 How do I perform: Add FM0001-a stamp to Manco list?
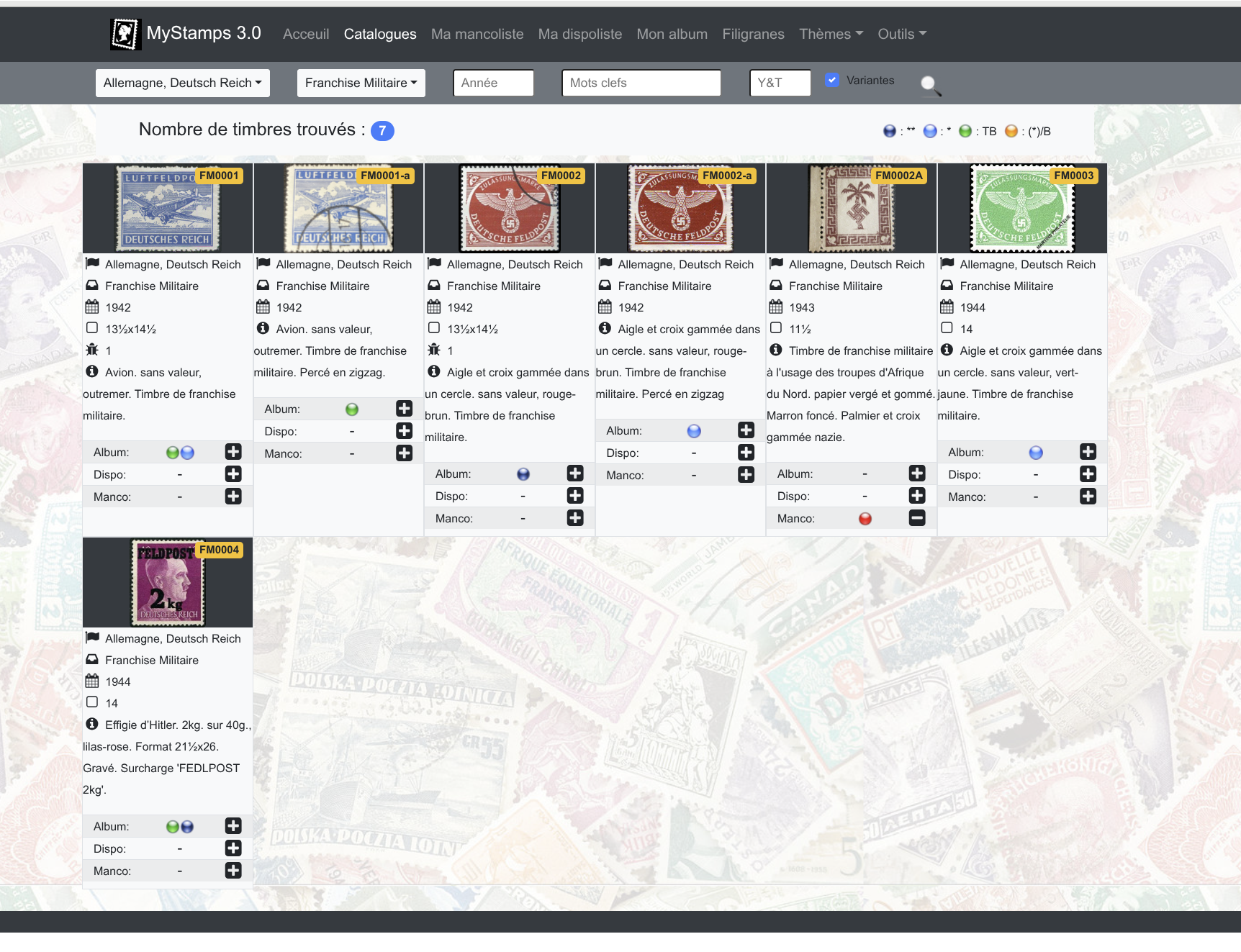tap(405, 453)
